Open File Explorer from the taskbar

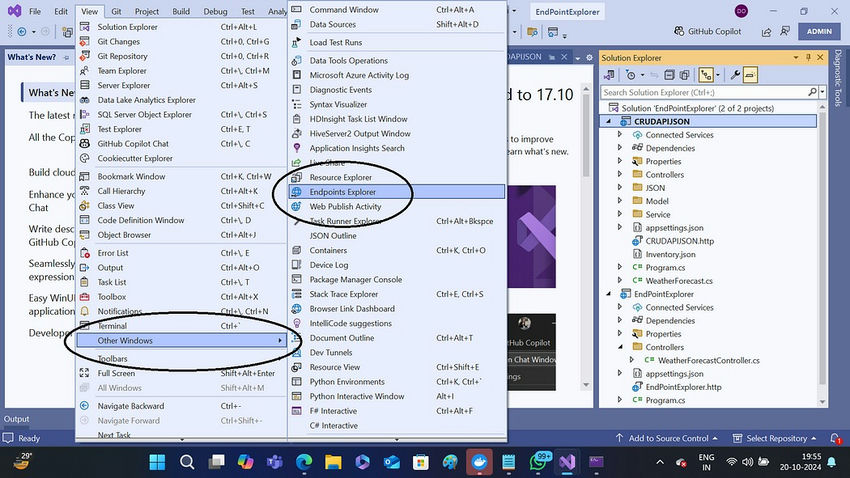(x=333, y=462)
